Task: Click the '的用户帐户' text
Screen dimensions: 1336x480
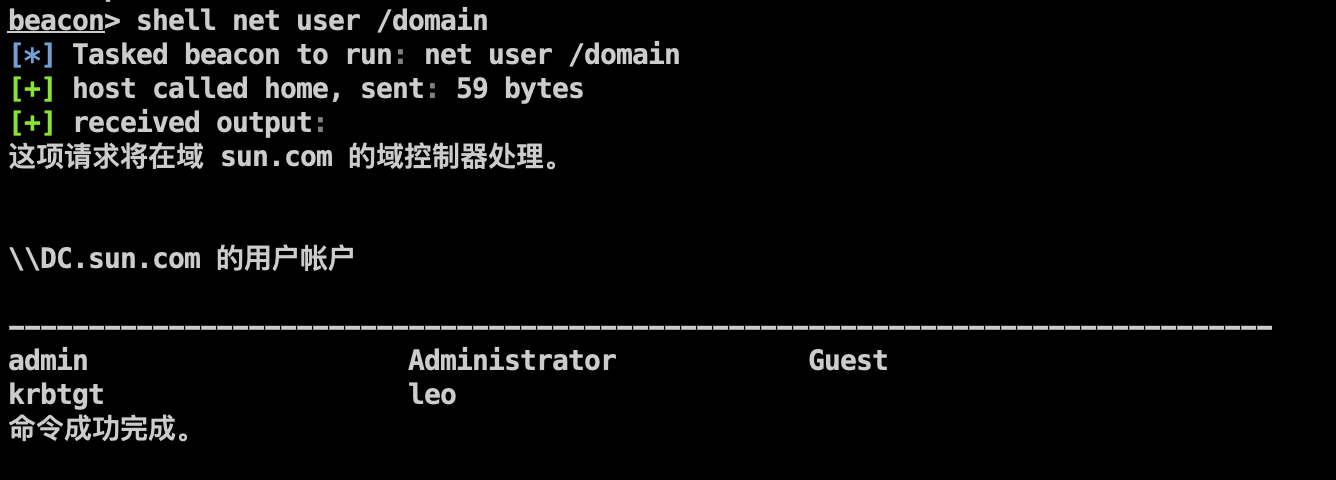Action: click(x=285, y=259)
